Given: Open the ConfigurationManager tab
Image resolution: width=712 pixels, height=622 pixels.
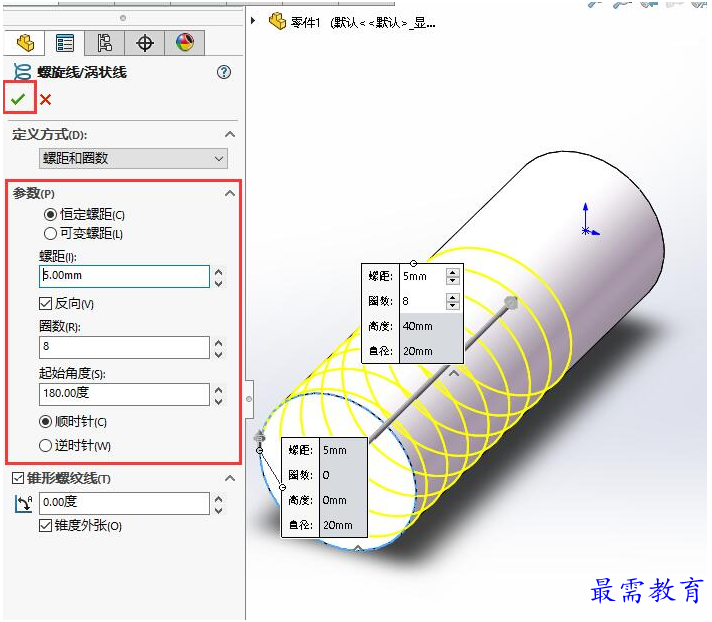Looking at the screenshot, I should pos(104,43).
